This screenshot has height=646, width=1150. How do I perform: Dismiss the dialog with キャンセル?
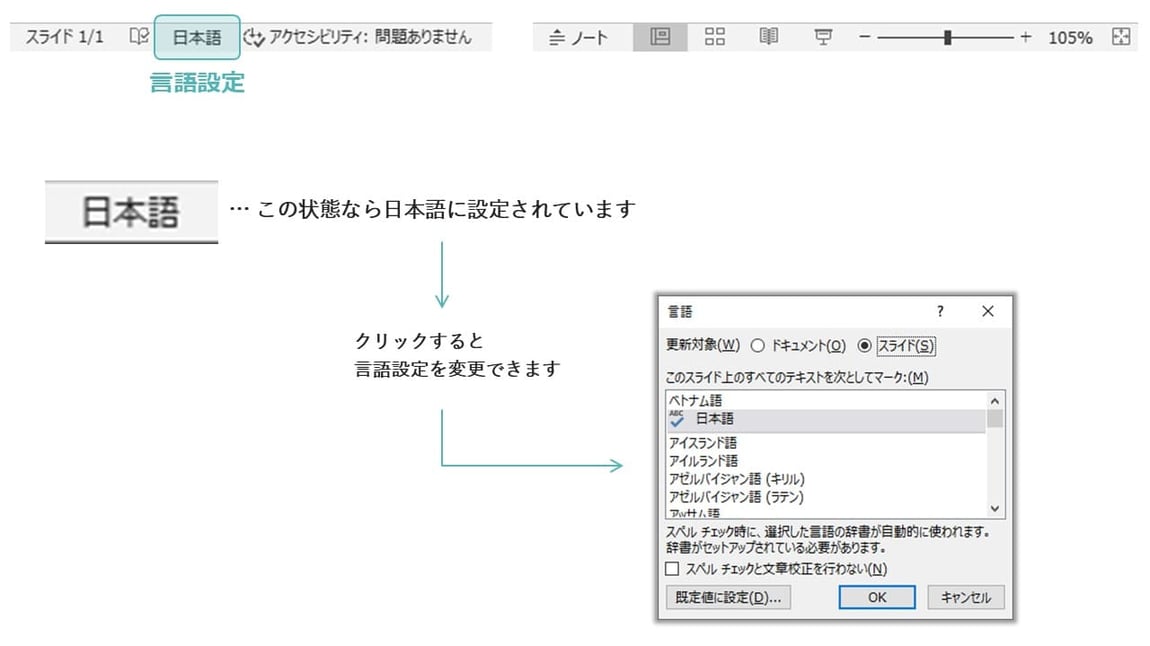pos(965,598)
